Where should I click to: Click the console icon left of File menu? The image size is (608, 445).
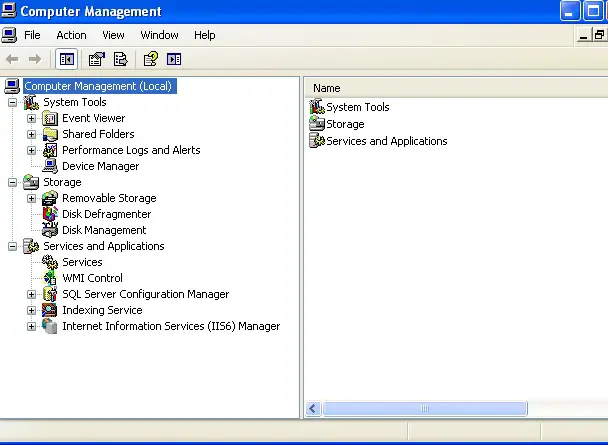click(9, 35)
